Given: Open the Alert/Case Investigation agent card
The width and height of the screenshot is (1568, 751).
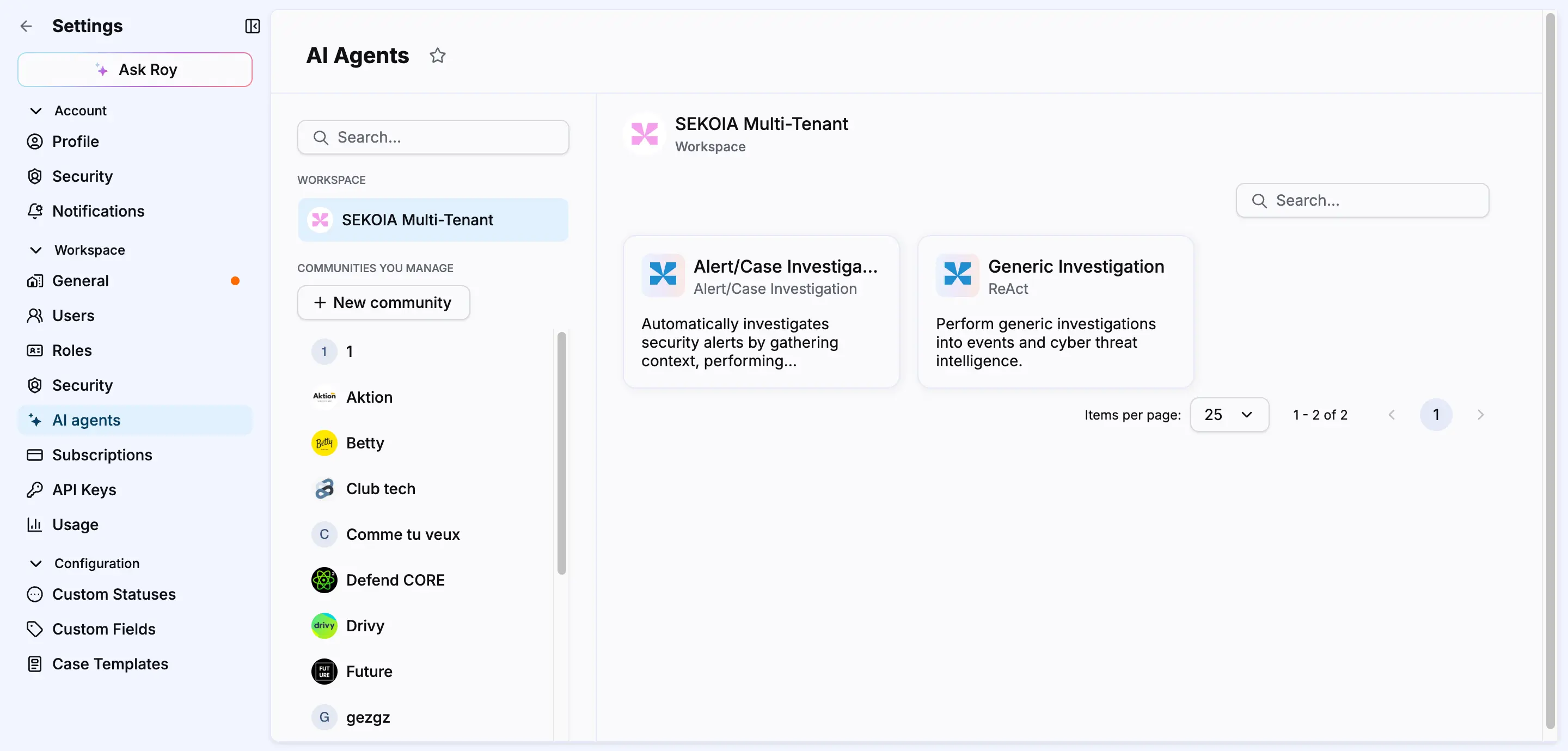Looking at the screenshot, I should click(761, 312).
